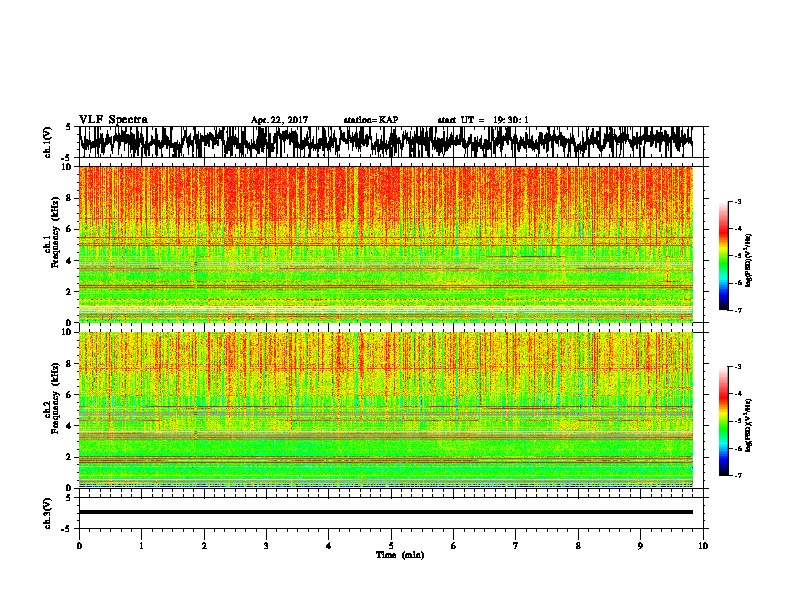Click the log(PSD) label beside ch.1 colorbar

pos(749,260)
